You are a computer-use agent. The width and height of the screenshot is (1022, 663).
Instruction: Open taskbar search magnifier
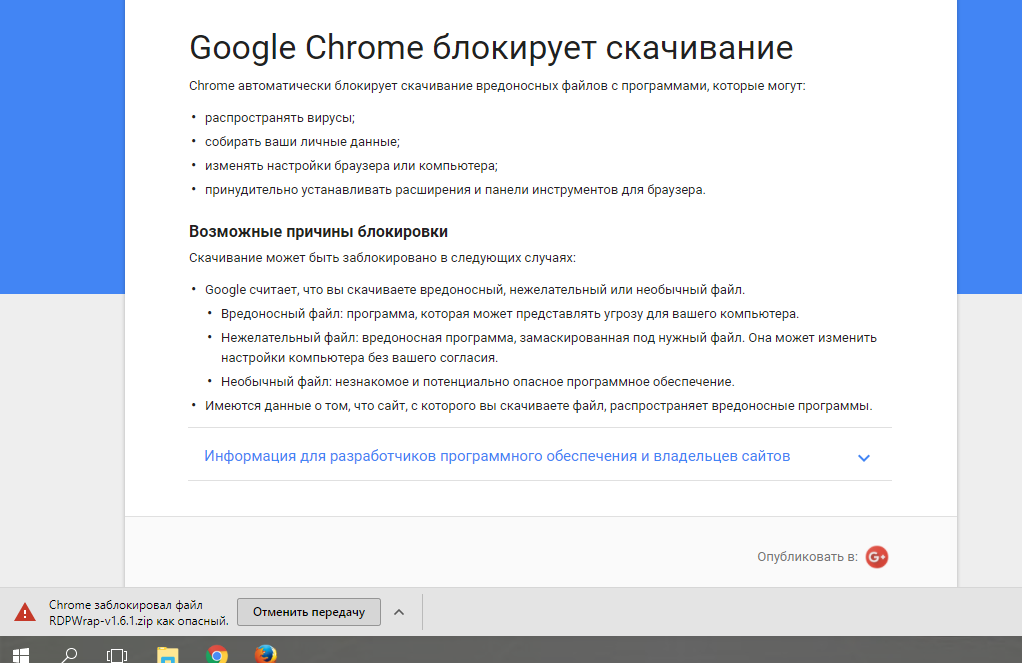point(69,655)
